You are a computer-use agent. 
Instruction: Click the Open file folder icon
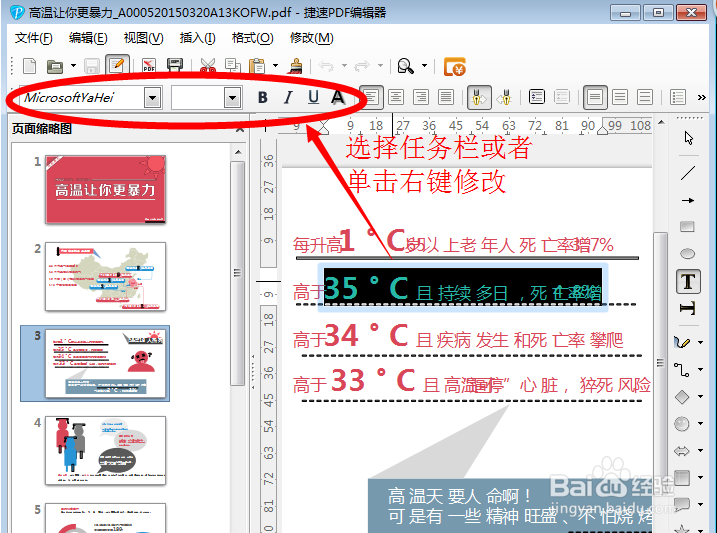point(55,67)
